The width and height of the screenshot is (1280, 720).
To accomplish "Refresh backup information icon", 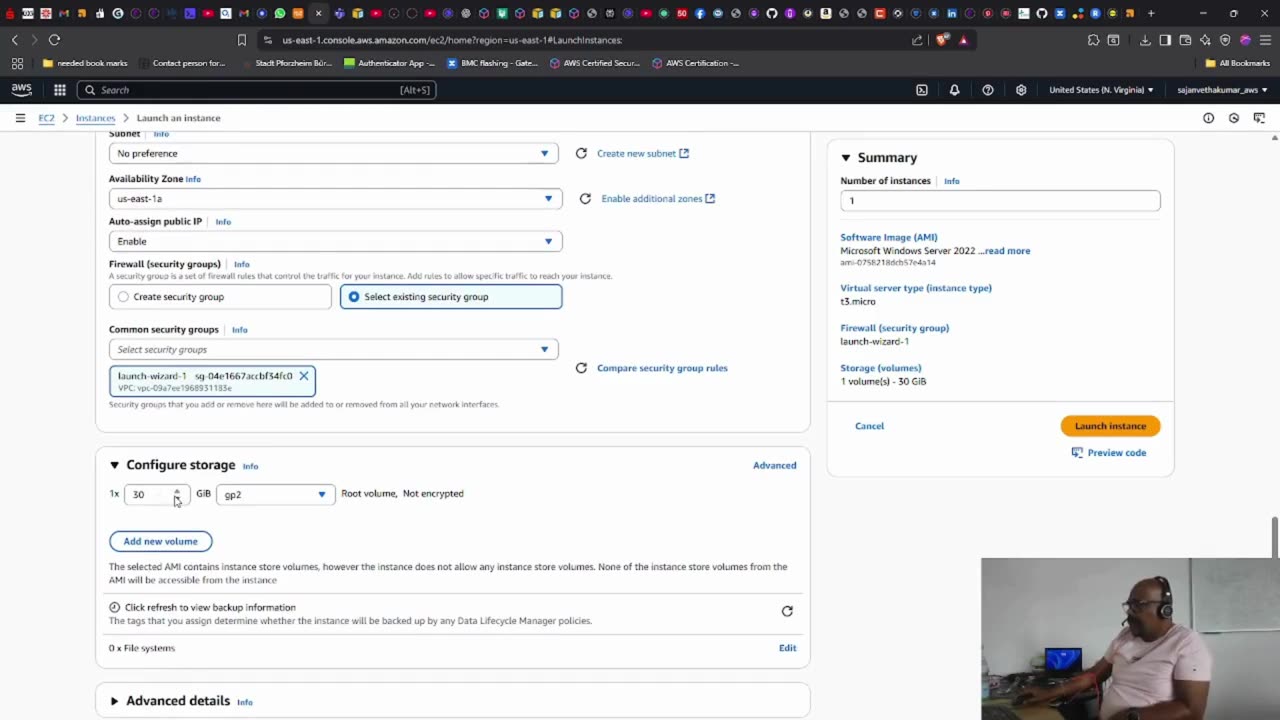I will [787, 611].
